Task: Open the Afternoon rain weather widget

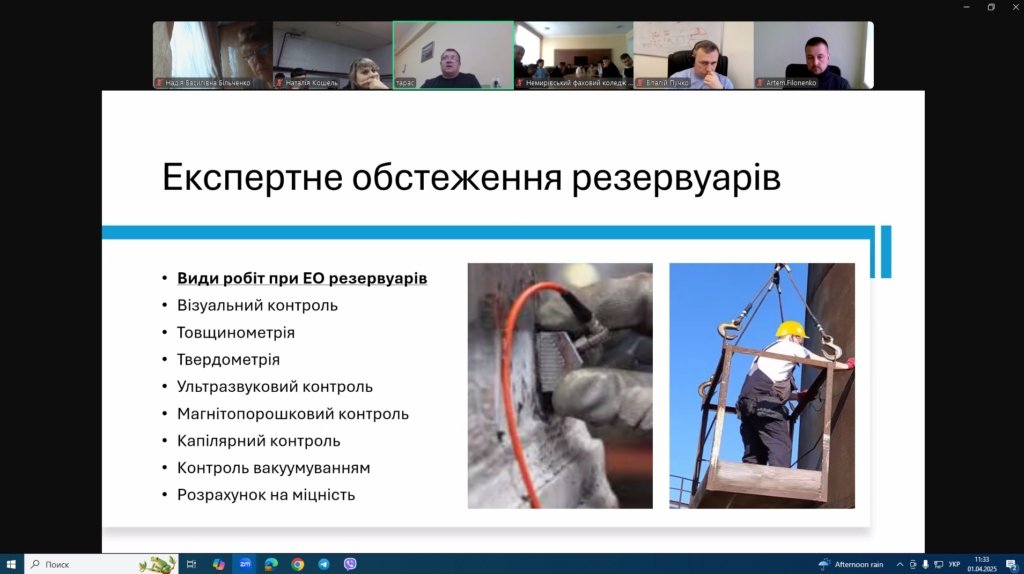Action: (851, 564)
